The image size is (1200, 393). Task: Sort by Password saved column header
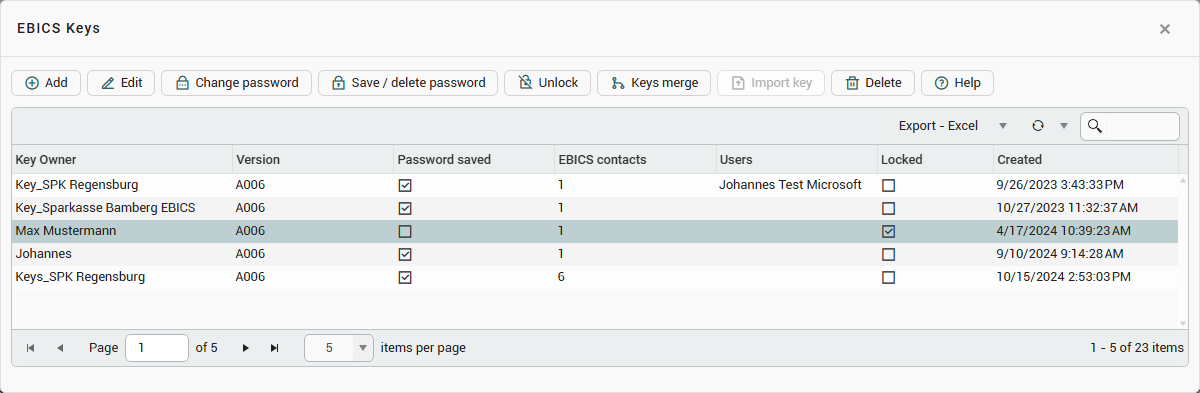pos(474,159)
